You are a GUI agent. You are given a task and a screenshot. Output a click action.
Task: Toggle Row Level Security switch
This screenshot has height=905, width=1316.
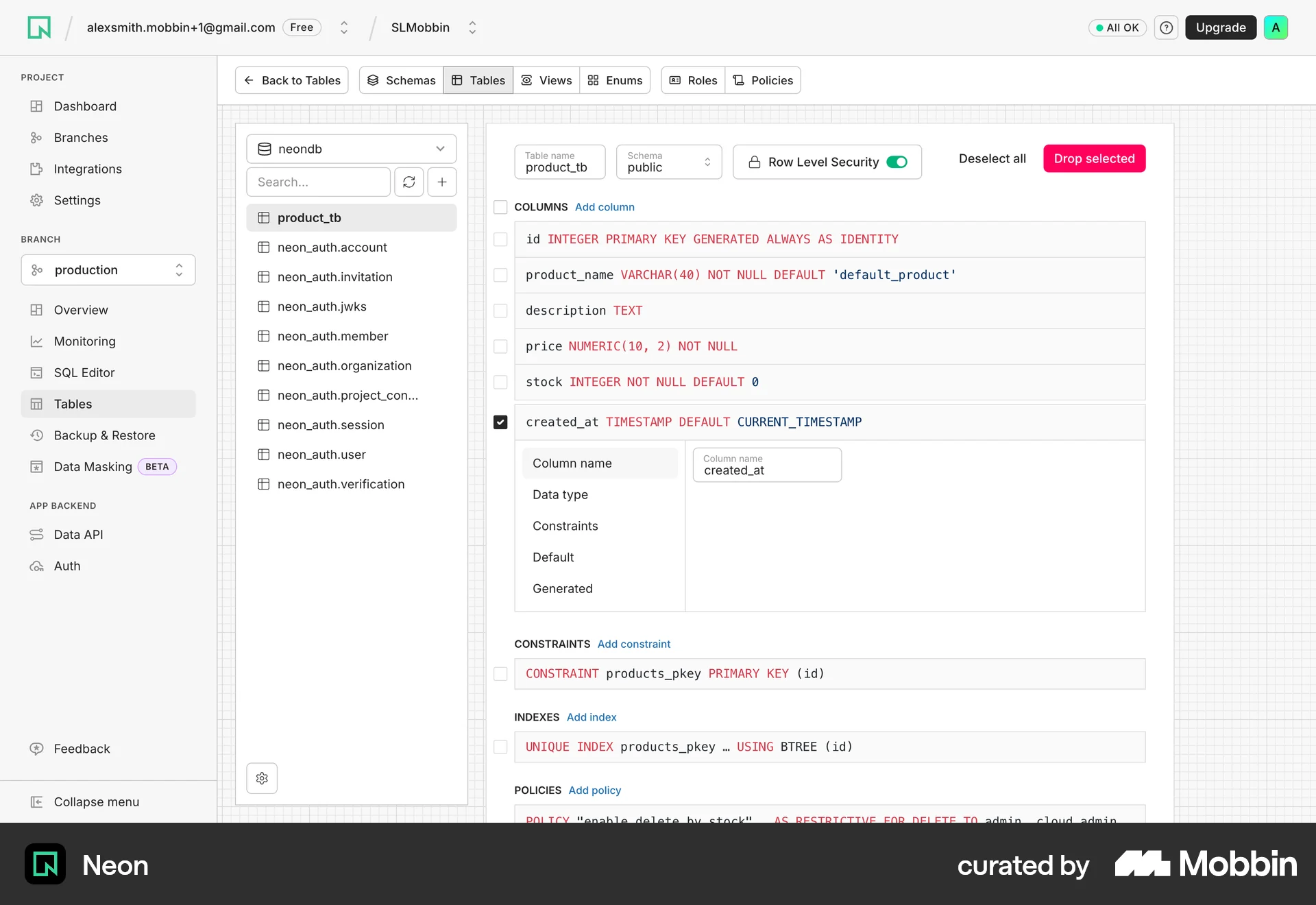tap(897, 162)
